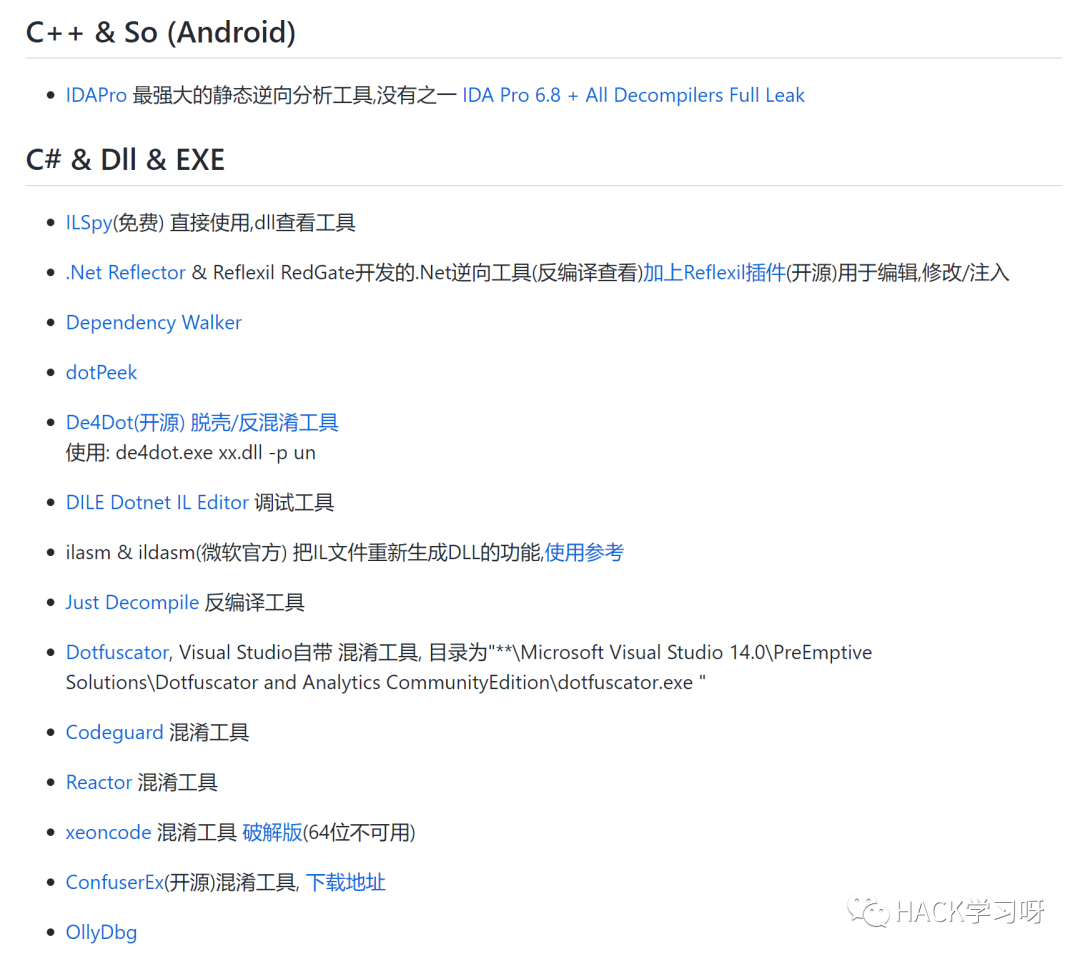Image resolution: width=1080 pixels, height=959 pixels.
Task: Go to the dotPeek link
Action: point(101,373)
